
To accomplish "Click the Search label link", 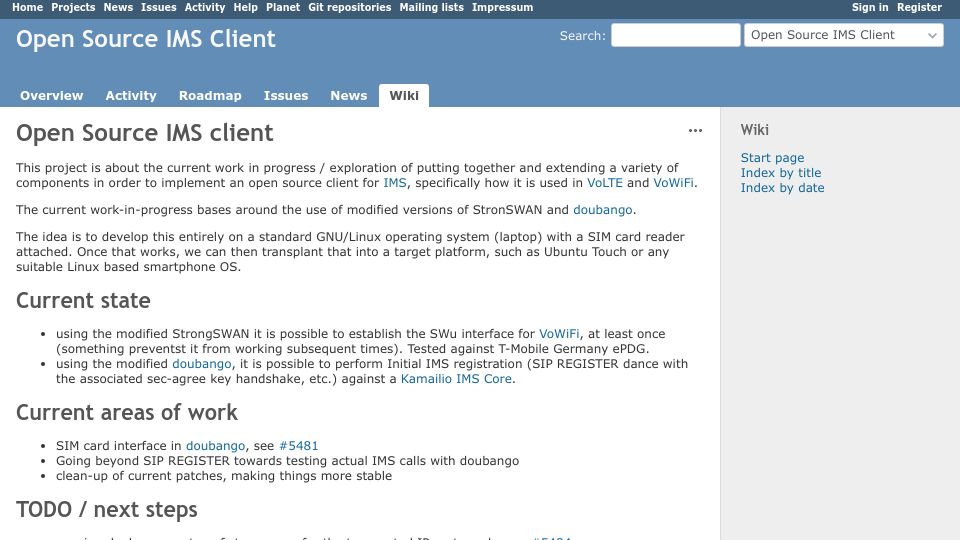I will click(581, 36).
